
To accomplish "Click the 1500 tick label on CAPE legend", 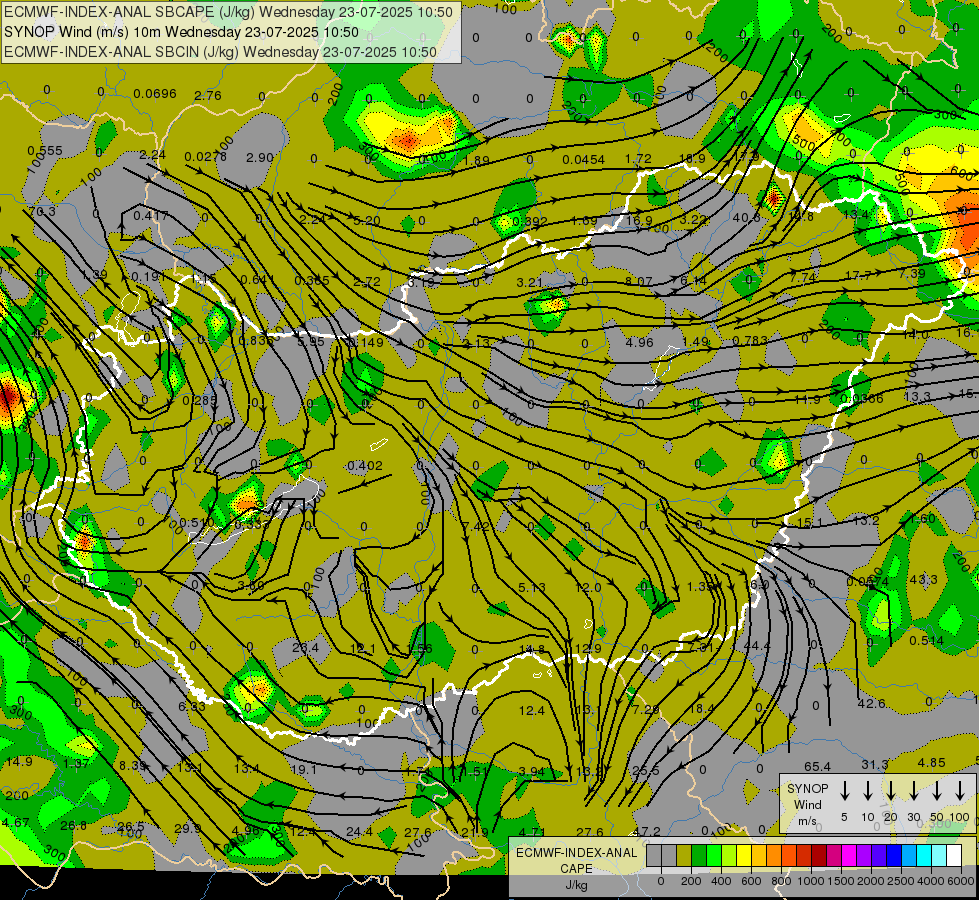I will tap(840, 881).
